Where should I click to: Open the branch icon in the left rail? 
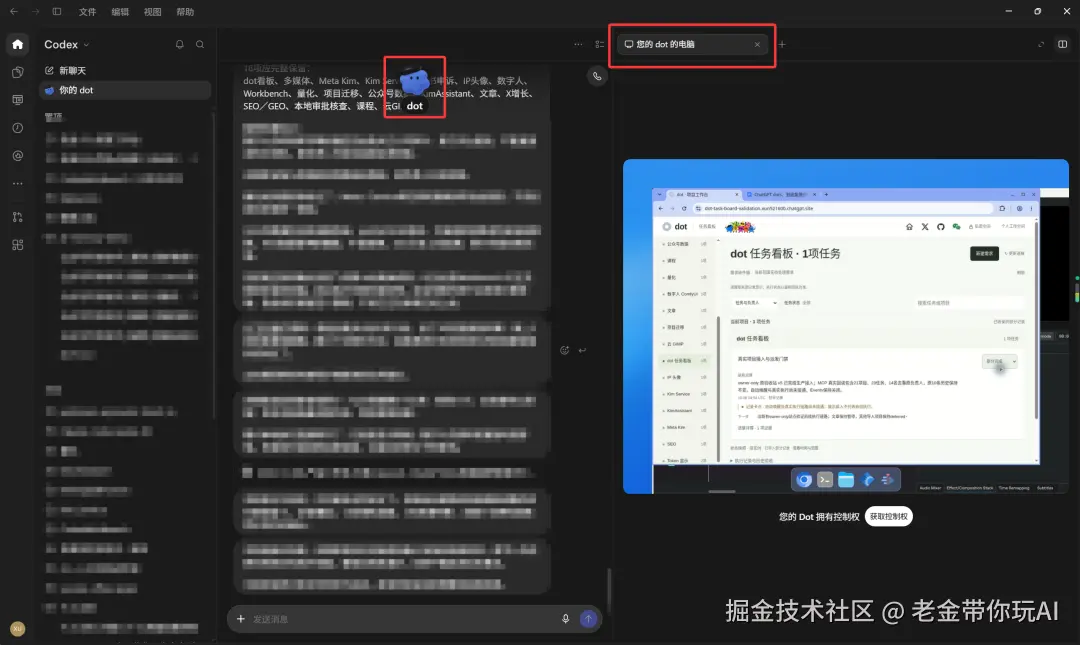tap(17, 217)
